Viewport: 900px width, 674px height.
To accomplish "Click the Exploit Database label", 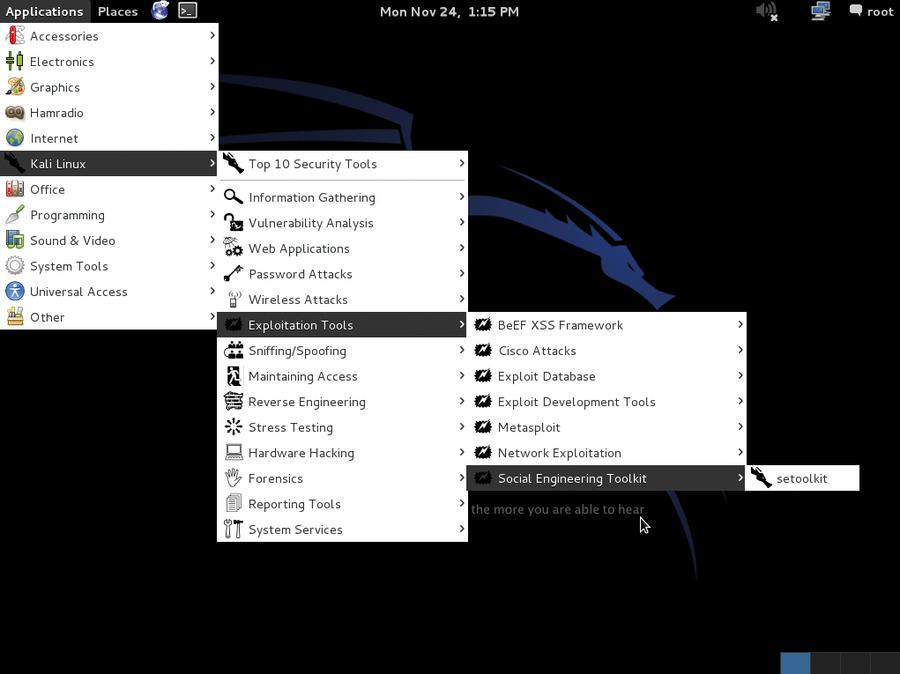I will [547, 377].
